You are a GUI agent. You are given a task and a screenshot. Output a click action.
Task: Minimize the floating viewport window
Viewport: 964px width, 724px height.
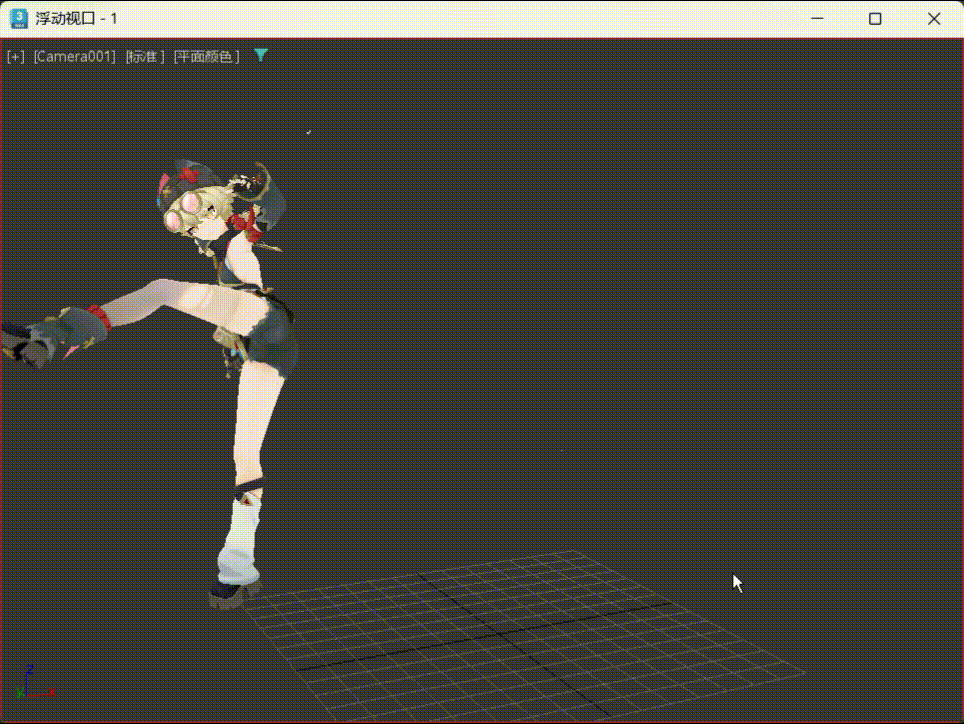[x=817, y=18]
